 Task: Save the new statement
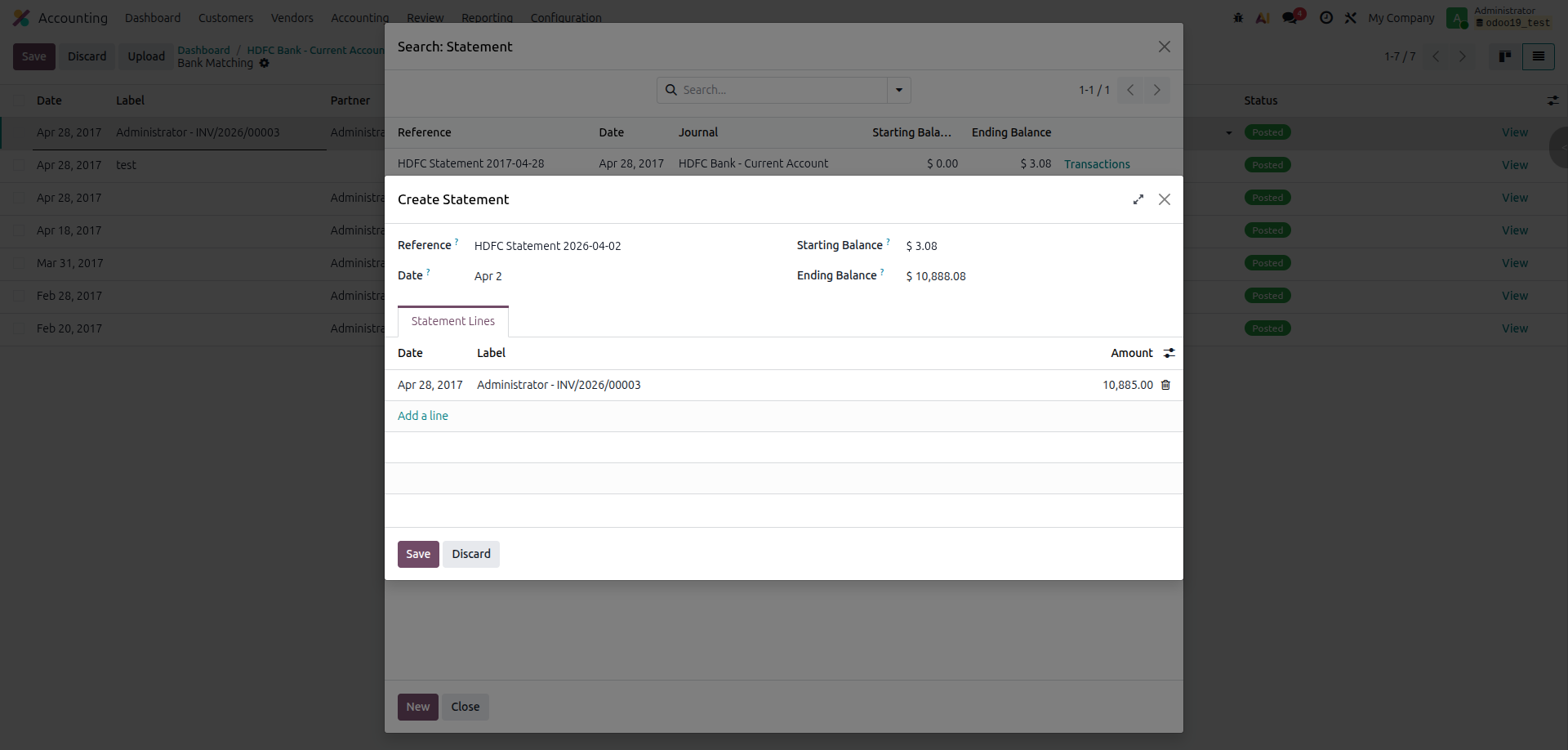(418, 554)
